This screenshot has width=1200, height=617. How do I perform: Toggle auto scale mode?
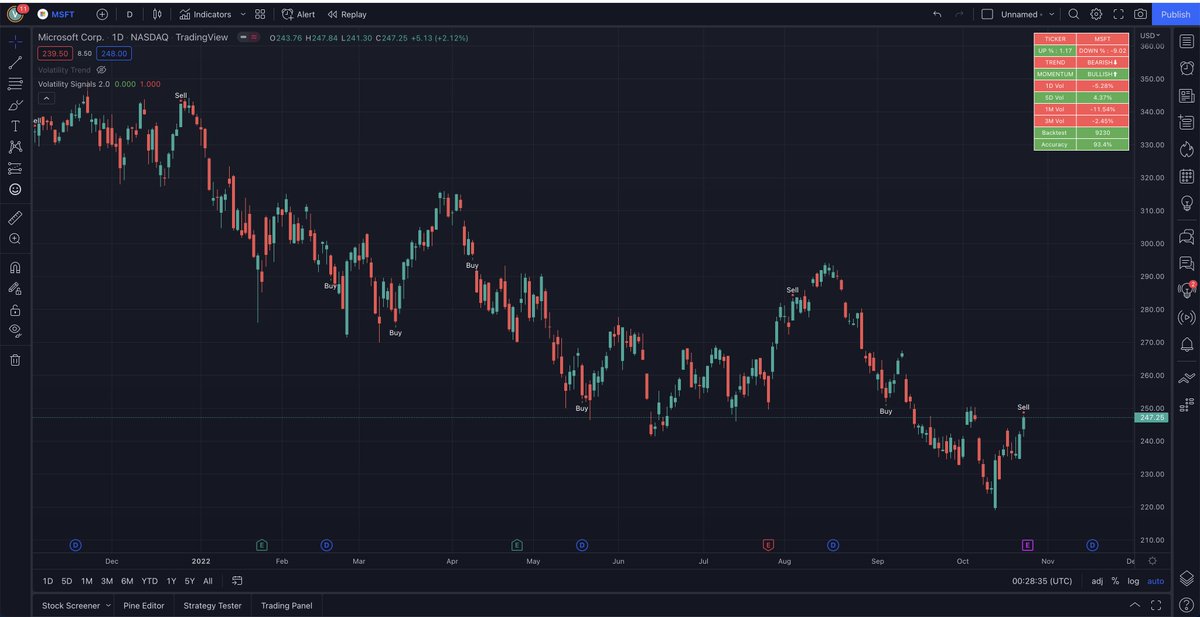pos(1155,580)
